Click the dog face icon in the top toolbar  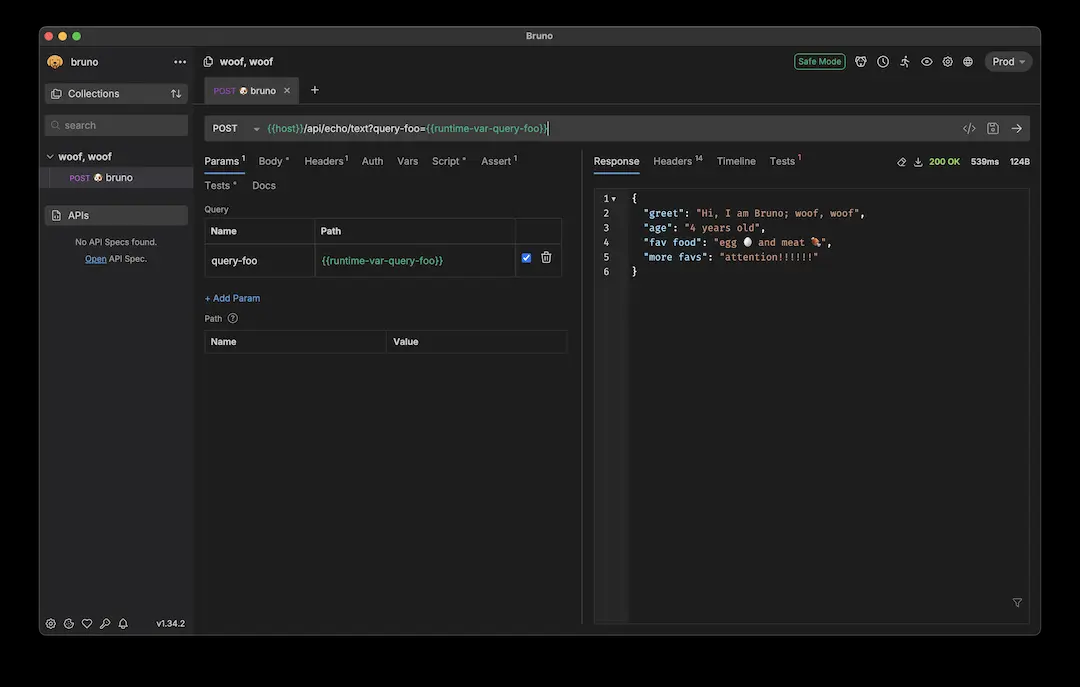pyautogui.click(x=861, y=62)
